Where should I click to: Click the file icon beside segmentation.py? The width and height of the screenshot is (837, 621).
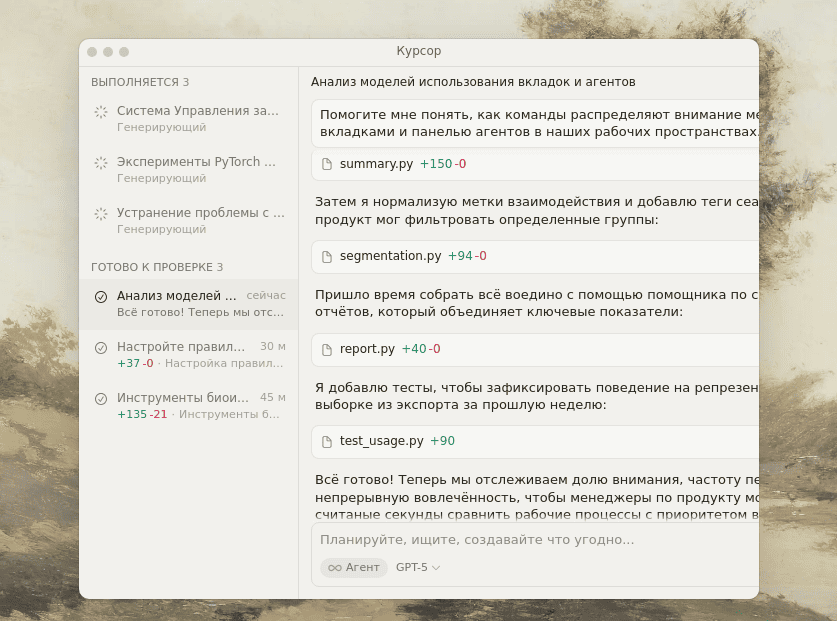[326, 256]
